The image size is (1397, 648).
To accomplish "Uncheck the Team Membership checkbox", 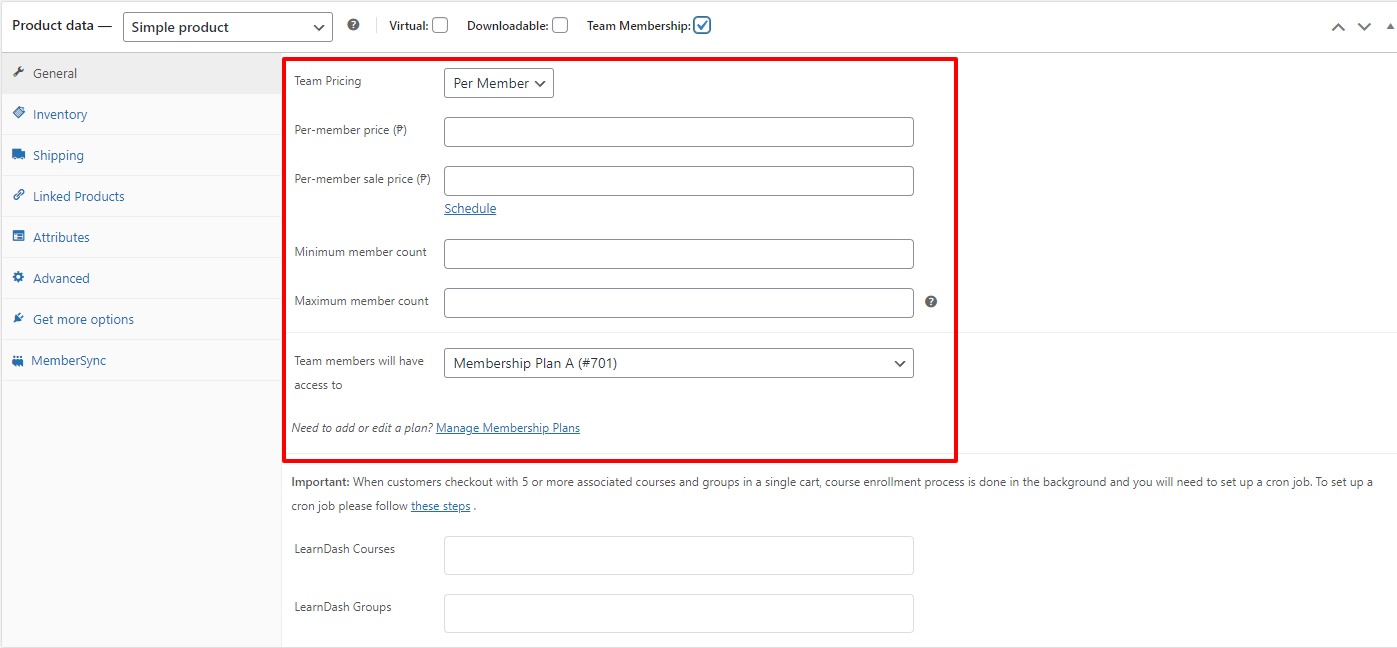I will [x=702, y=26].
